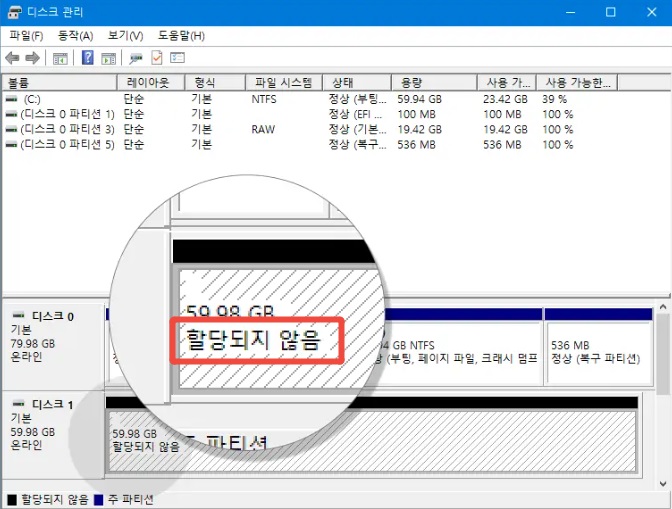Sort by the 파일 시스템 column header

284,82
